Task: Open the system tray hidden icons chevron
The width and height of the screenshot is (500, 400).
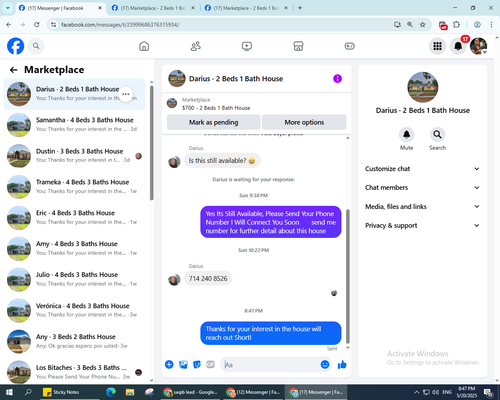Action: (416, 392)
